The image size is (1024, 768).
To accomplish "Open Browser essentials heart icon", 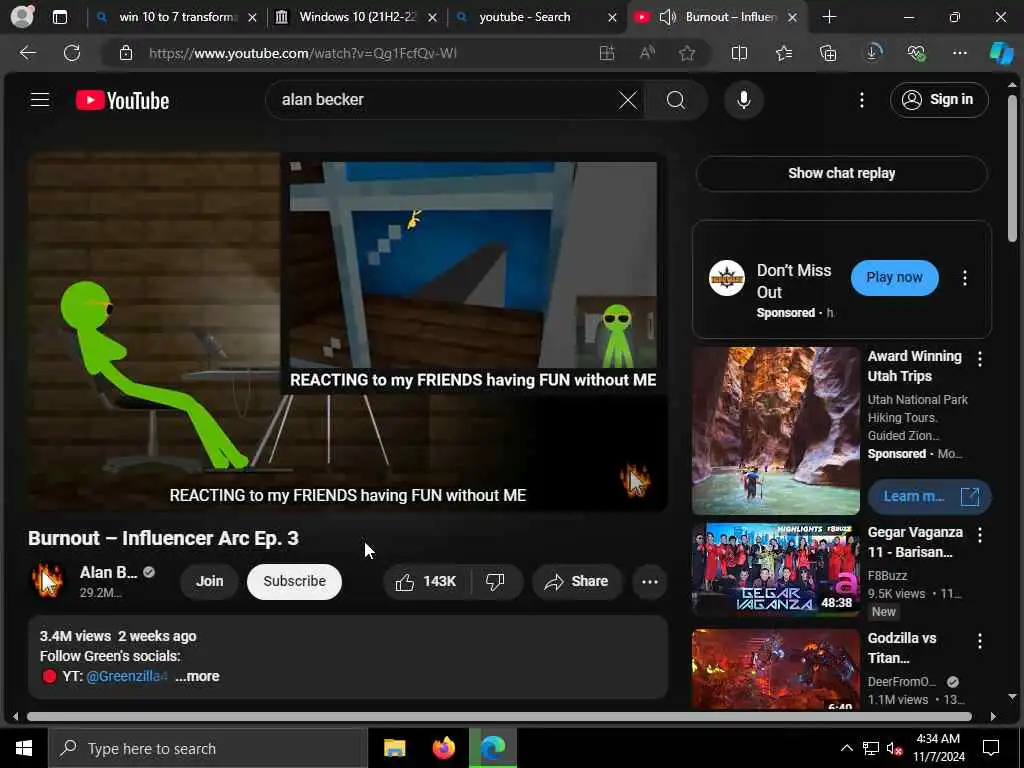I will click(916, 53).
